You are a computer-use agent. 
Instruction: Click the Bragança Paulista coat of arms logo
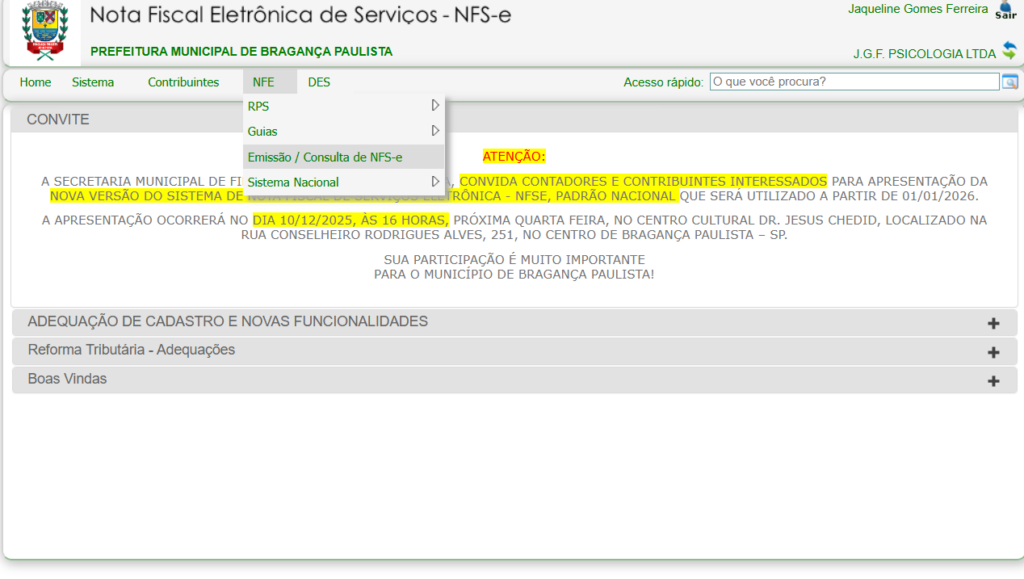[x=44, y=30]
